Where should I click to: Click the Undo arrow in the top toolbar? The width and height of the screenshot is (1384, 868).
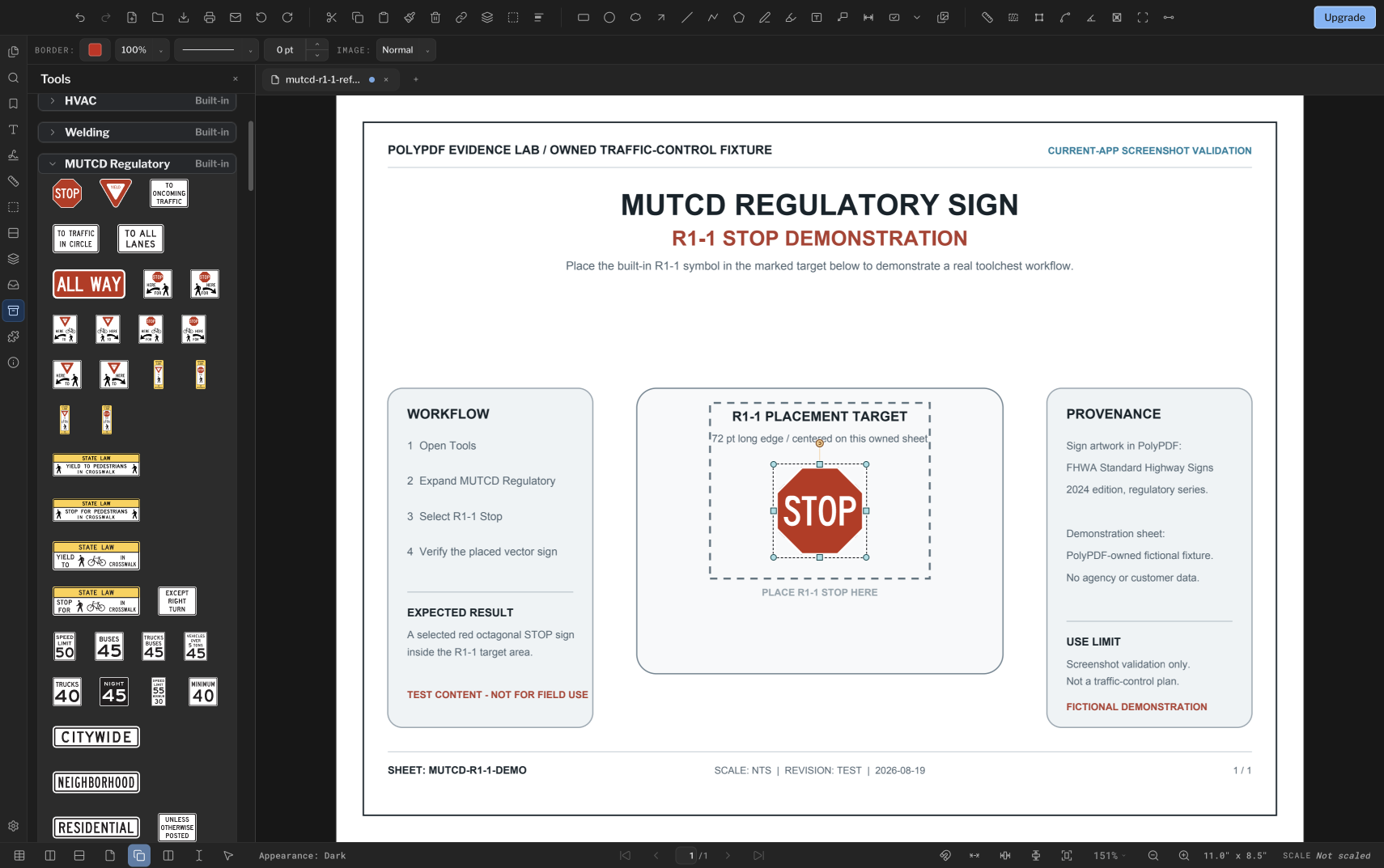tap(80, 17)
